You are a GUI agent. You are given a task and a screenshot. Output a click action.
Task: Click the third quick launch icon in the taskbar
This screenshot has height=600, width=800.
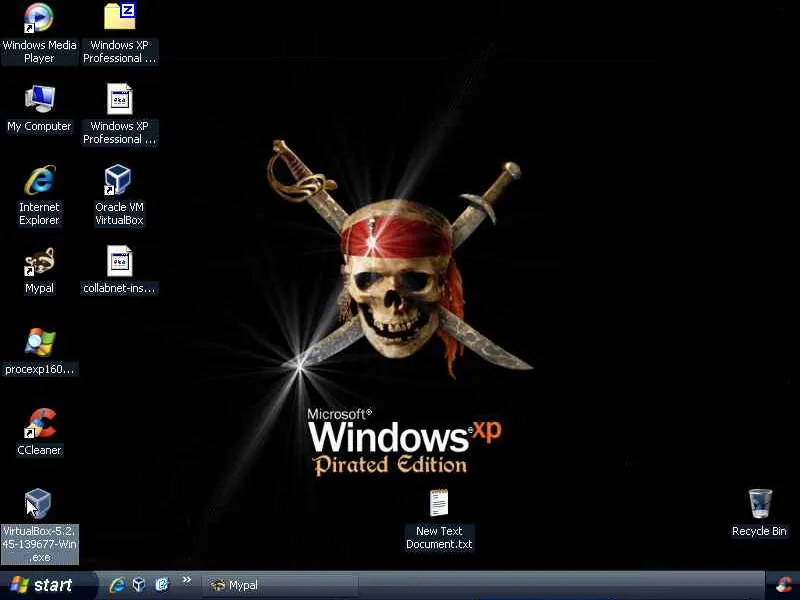tap(162, 585)
